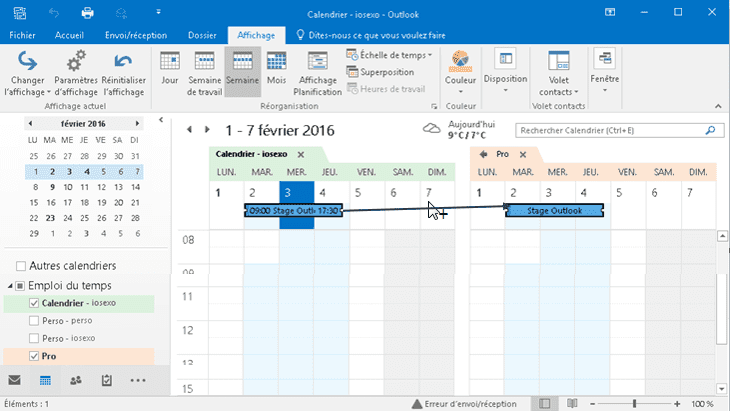
Task: Click Réinitialiser l'affichage
Action: 124,73
